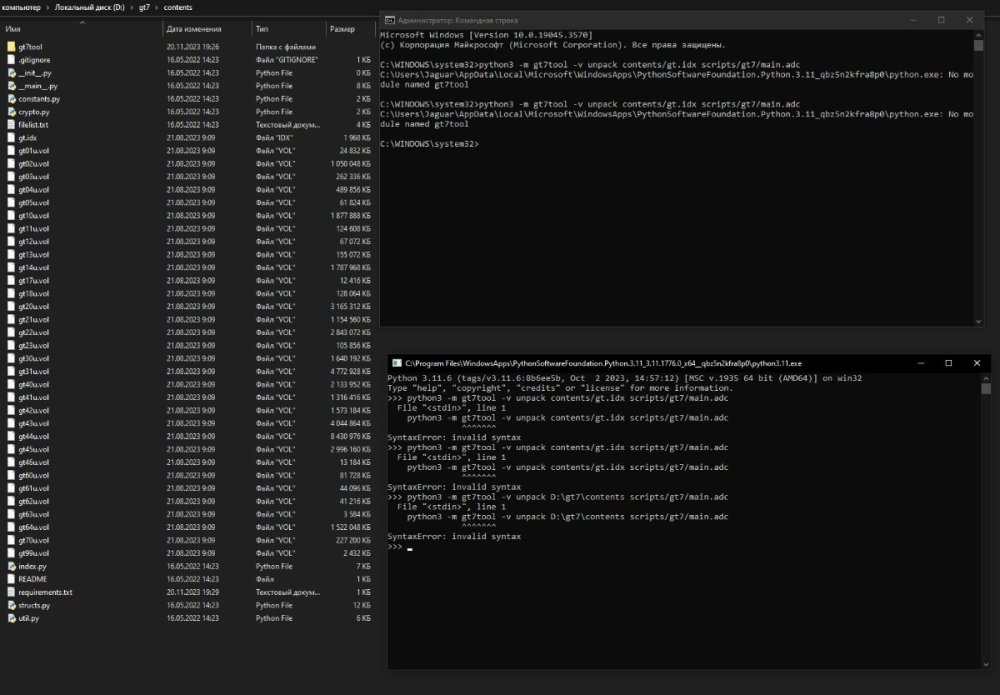Select the gt44u.vol file row
Screen dimensions: 1000x695
pyautogui.click(x=33, y=436)
